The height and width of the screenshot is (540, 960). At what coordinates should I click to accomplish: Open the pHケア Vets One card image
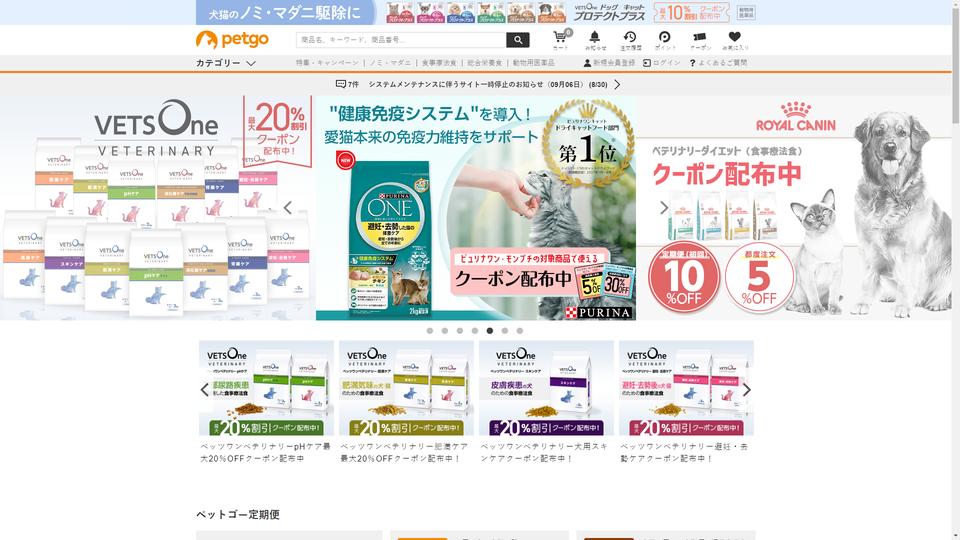tap(266, 388)
